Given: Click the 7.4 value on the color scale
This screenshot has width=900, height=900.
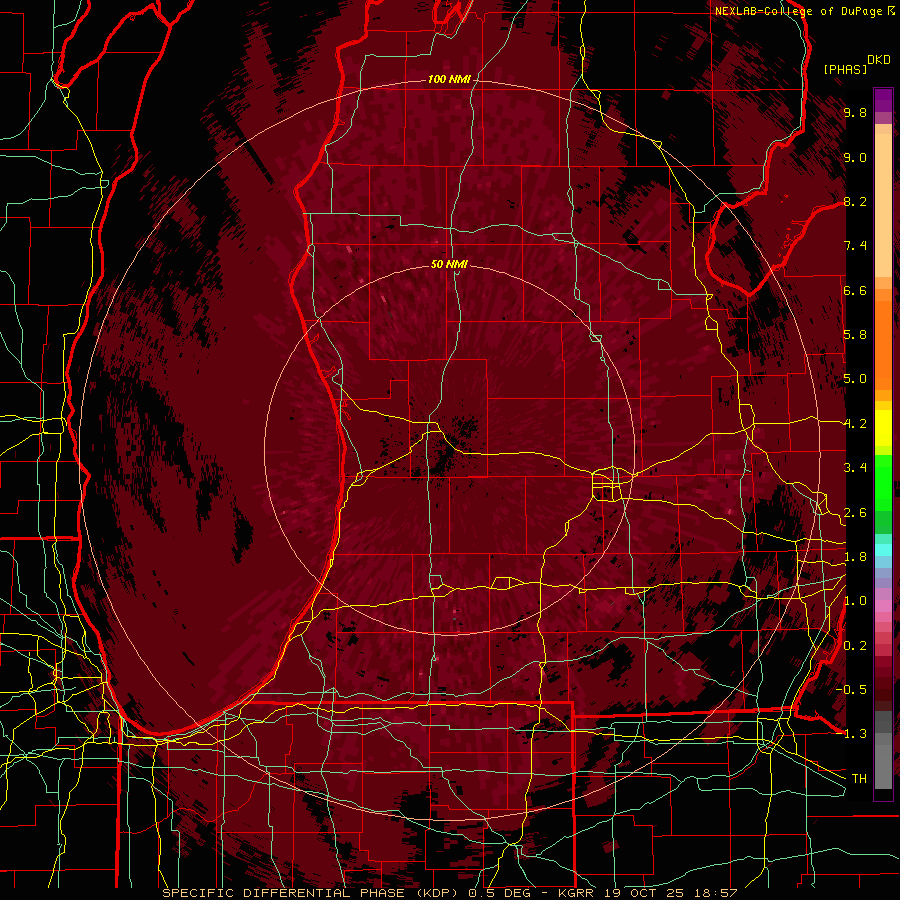Looking at the screenshot, I should 855,246.
